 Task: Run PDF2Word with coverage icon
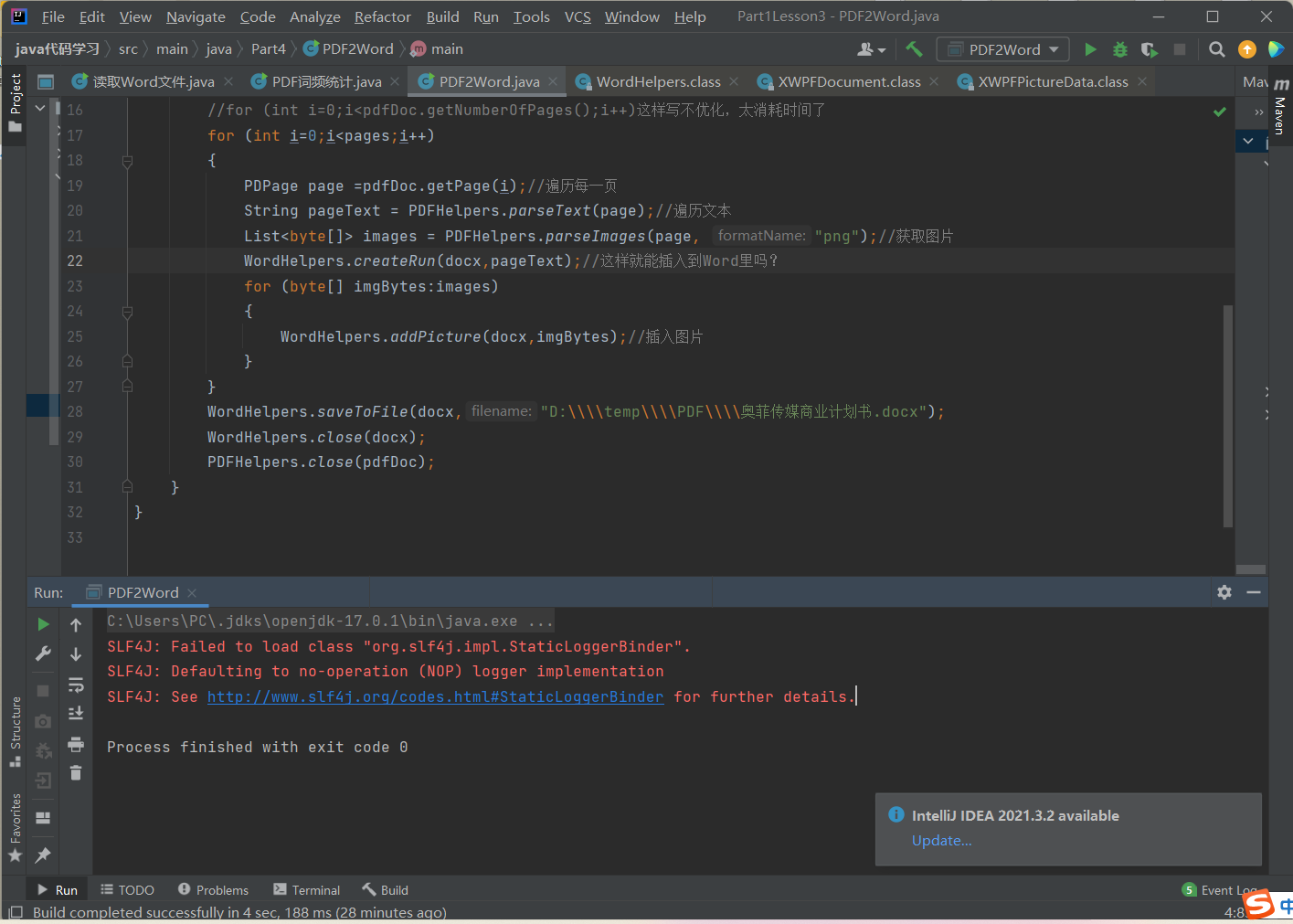point(1148,49)
